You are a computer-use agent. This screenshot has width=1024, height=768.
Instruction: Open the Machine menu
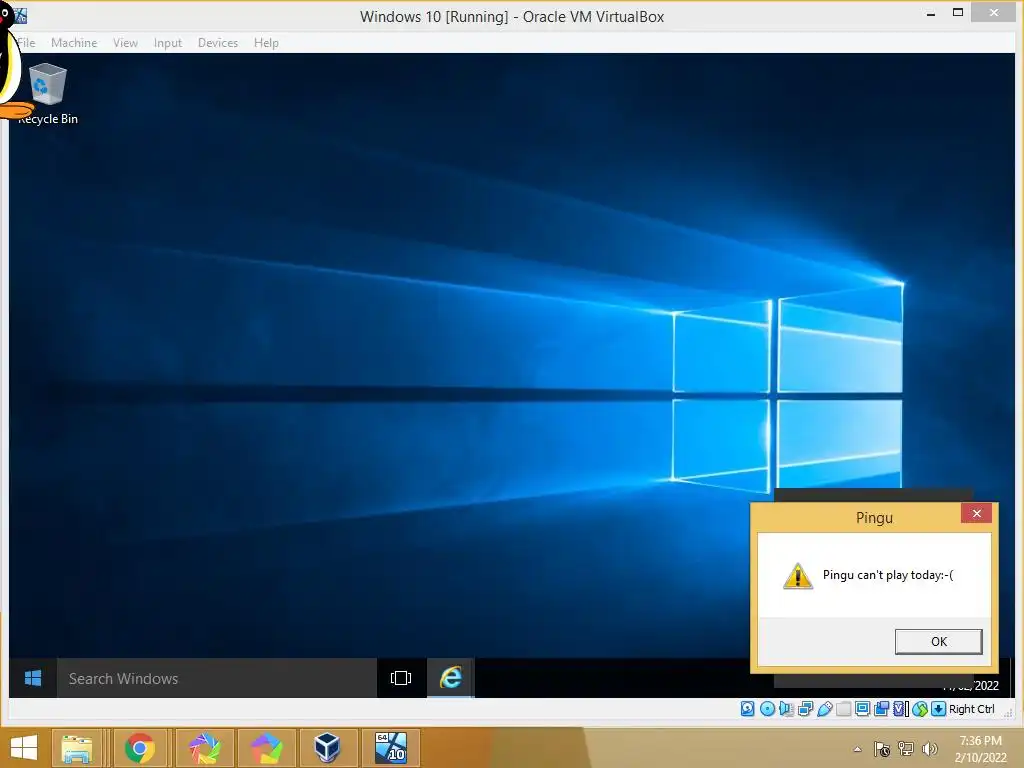point(74,42)
